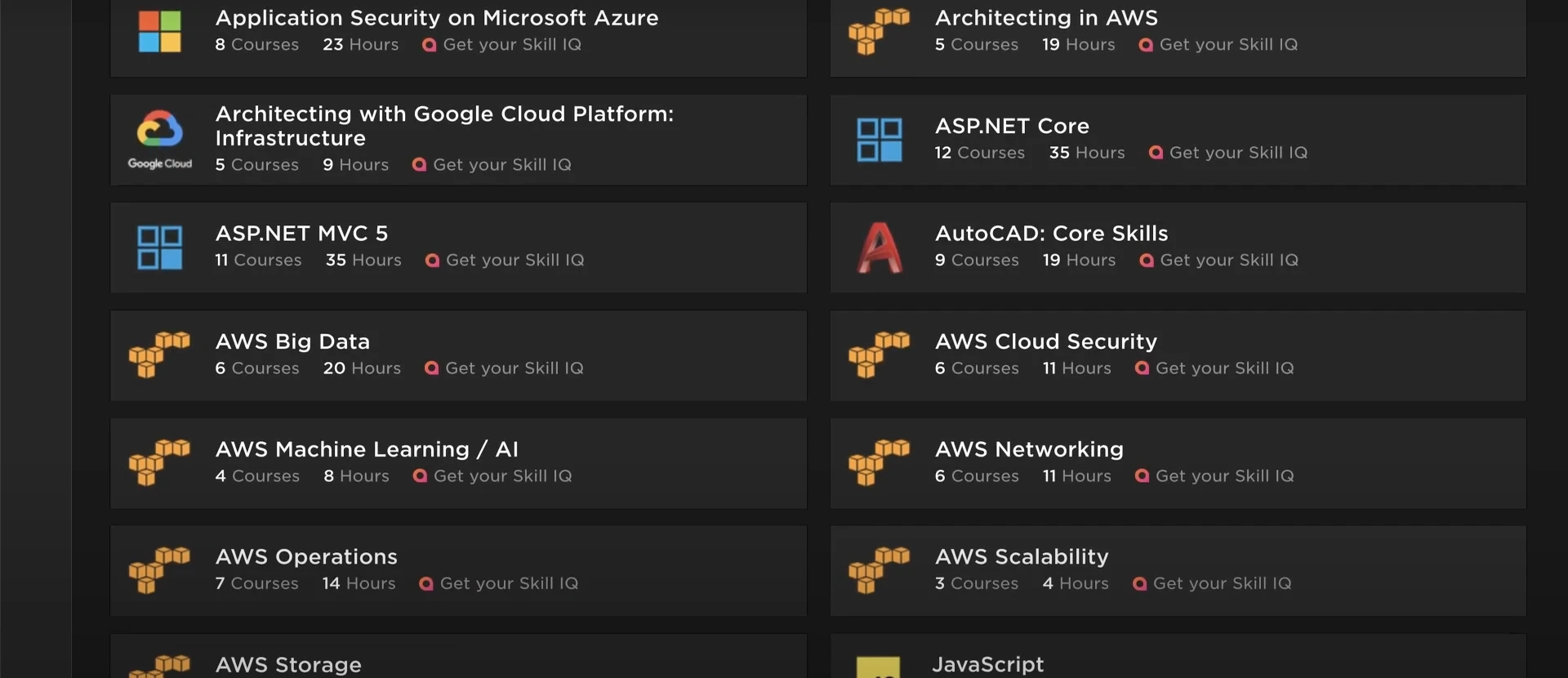The image size is (1568, 678).
Task: Click '4 Courses' under AWS Machine Learning / AI
Action: [x=257, y=476]
